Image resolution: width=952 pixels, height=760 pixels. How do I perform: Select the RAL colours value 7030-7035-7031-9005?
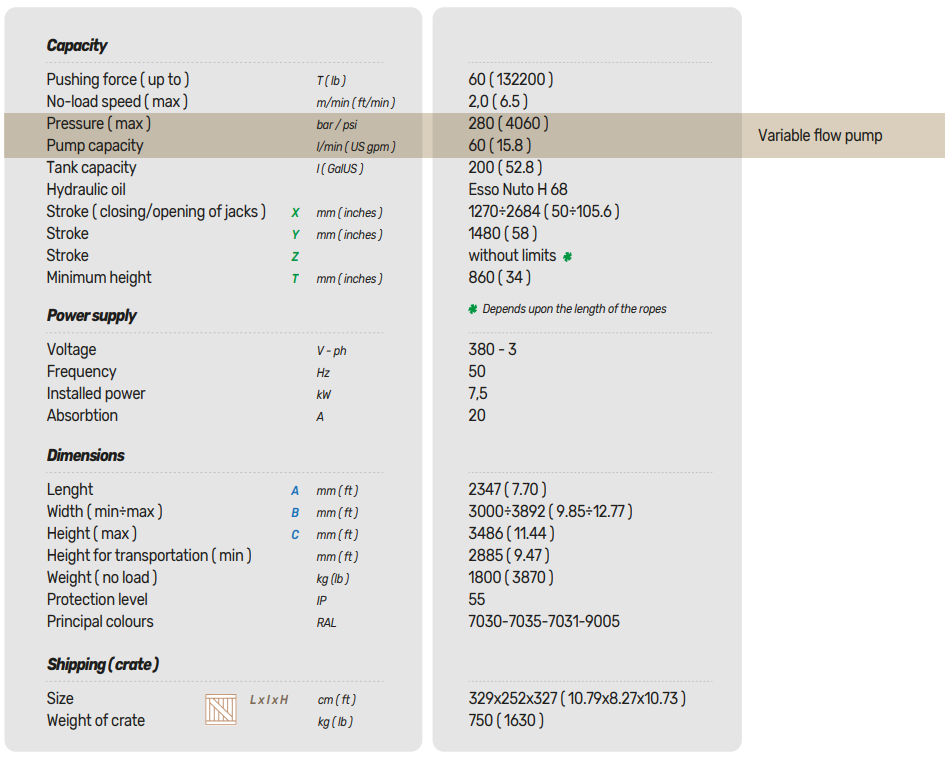point(543,621)
